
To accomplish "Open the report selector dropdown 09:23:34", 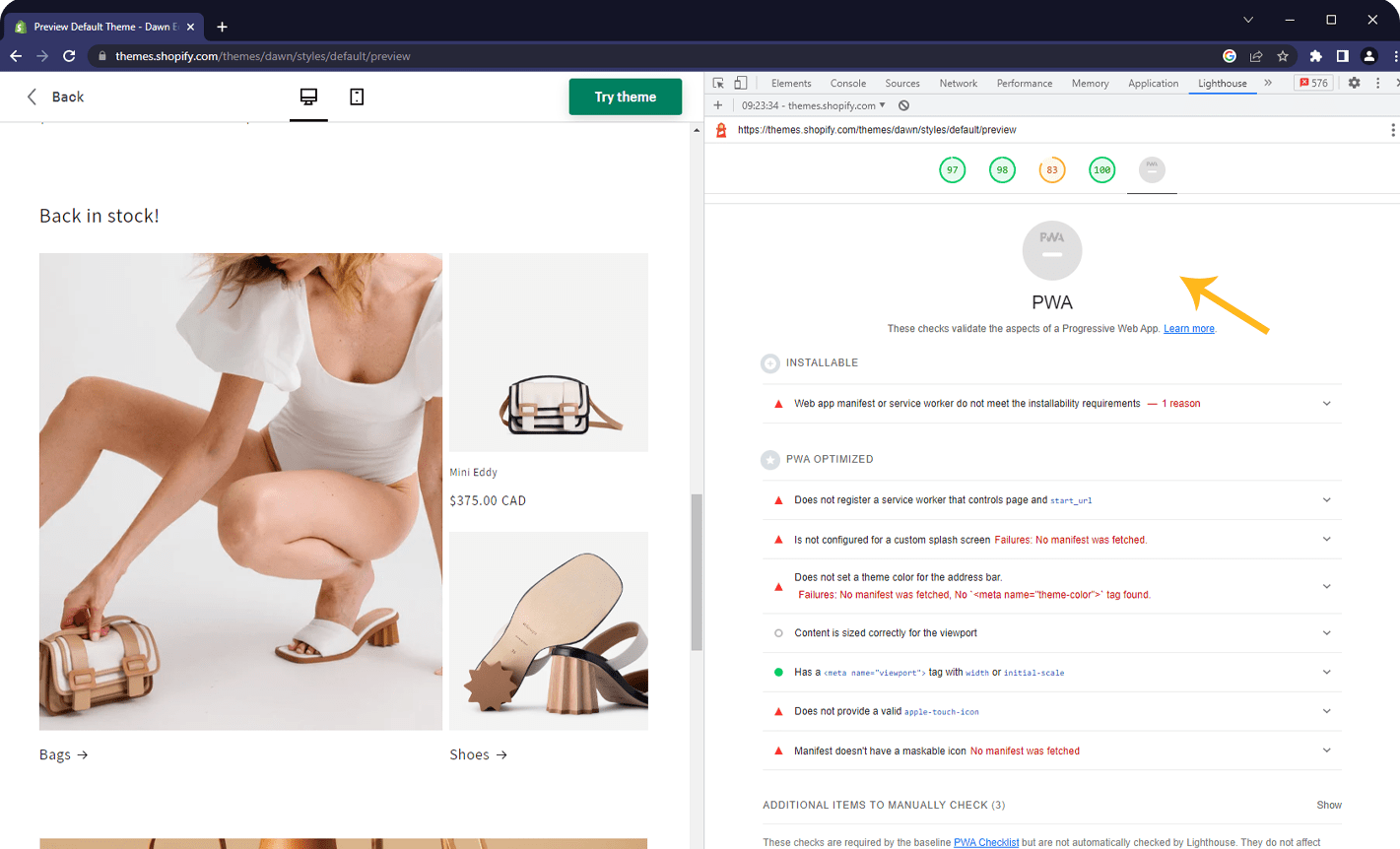I will tap(813, 105).
